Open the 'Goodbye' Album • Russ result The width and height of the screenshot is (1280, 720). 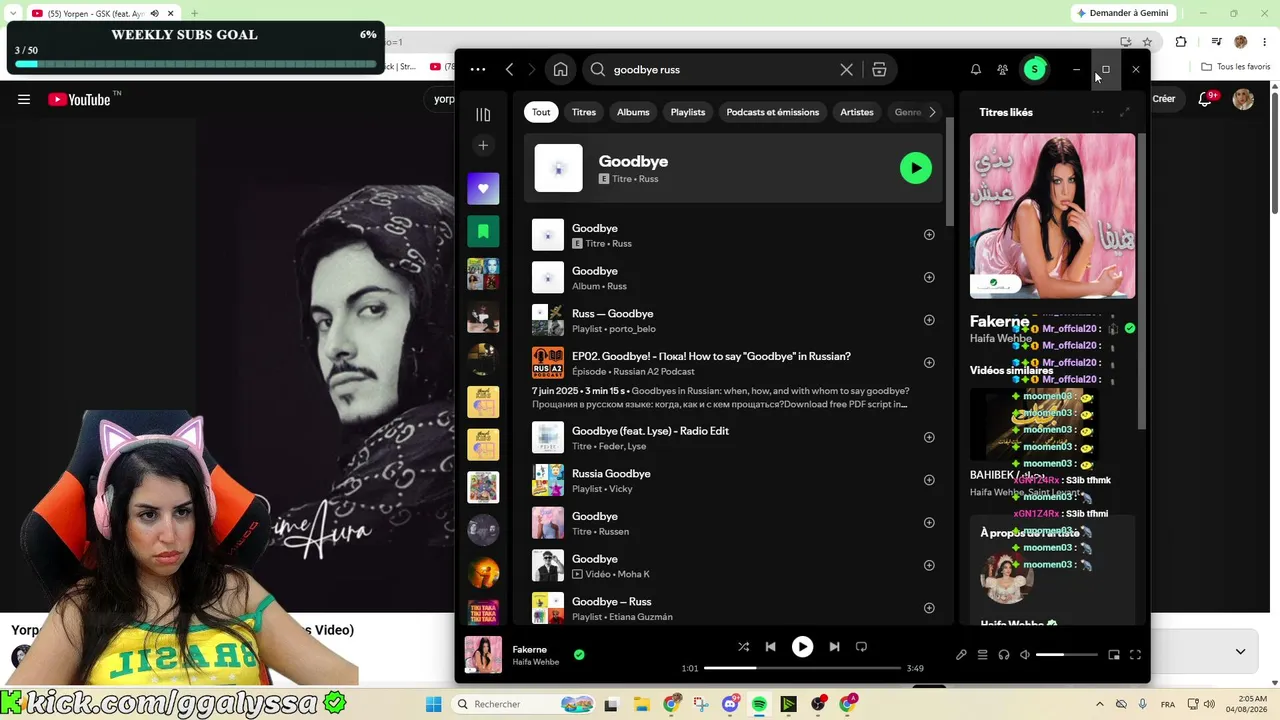(734, 277)
